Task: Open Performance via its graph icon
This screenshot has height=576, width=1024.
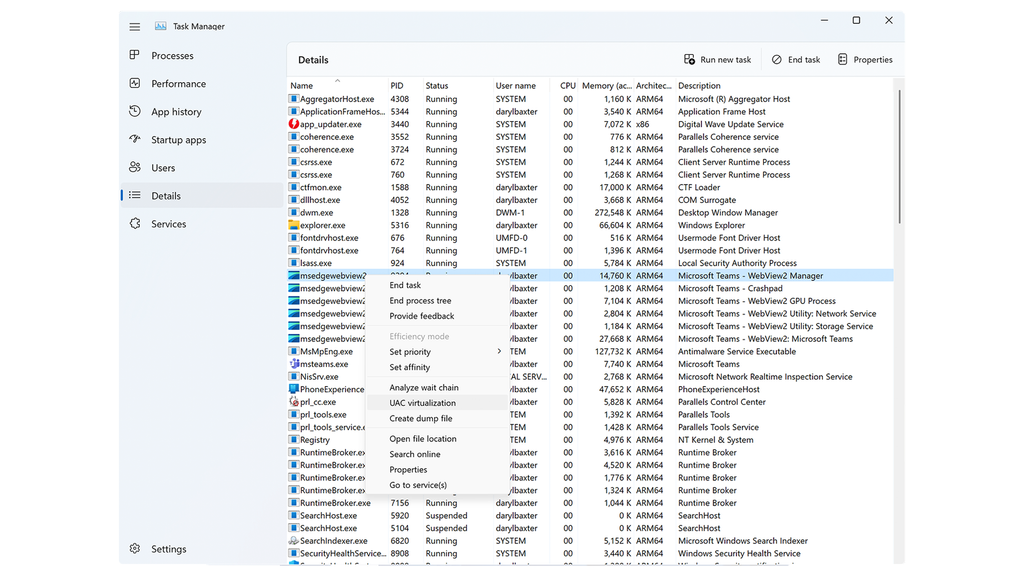Action: 136,84
